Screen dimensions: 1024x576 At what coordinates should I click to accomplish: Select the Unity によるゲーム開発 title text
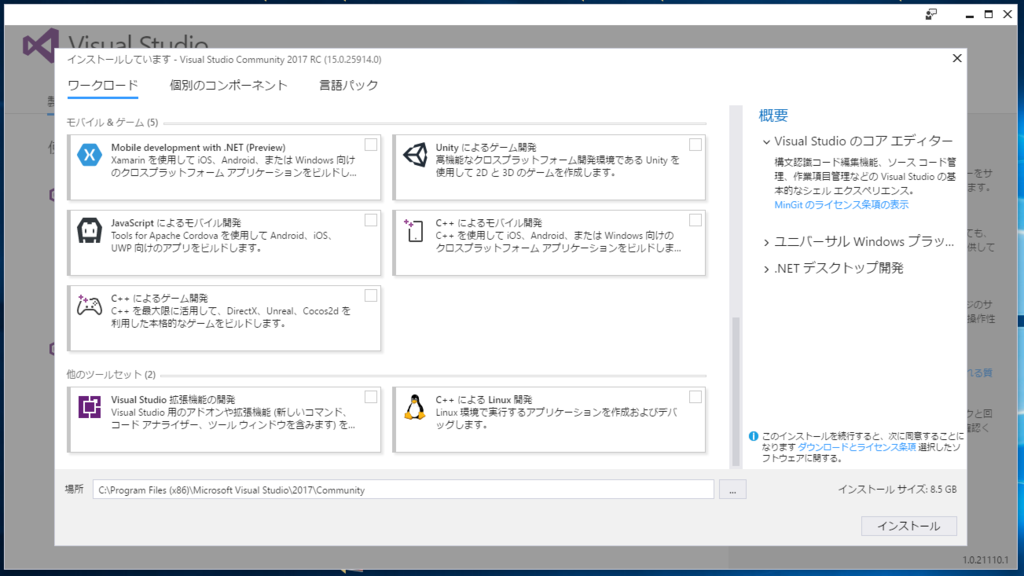point(486,148)
